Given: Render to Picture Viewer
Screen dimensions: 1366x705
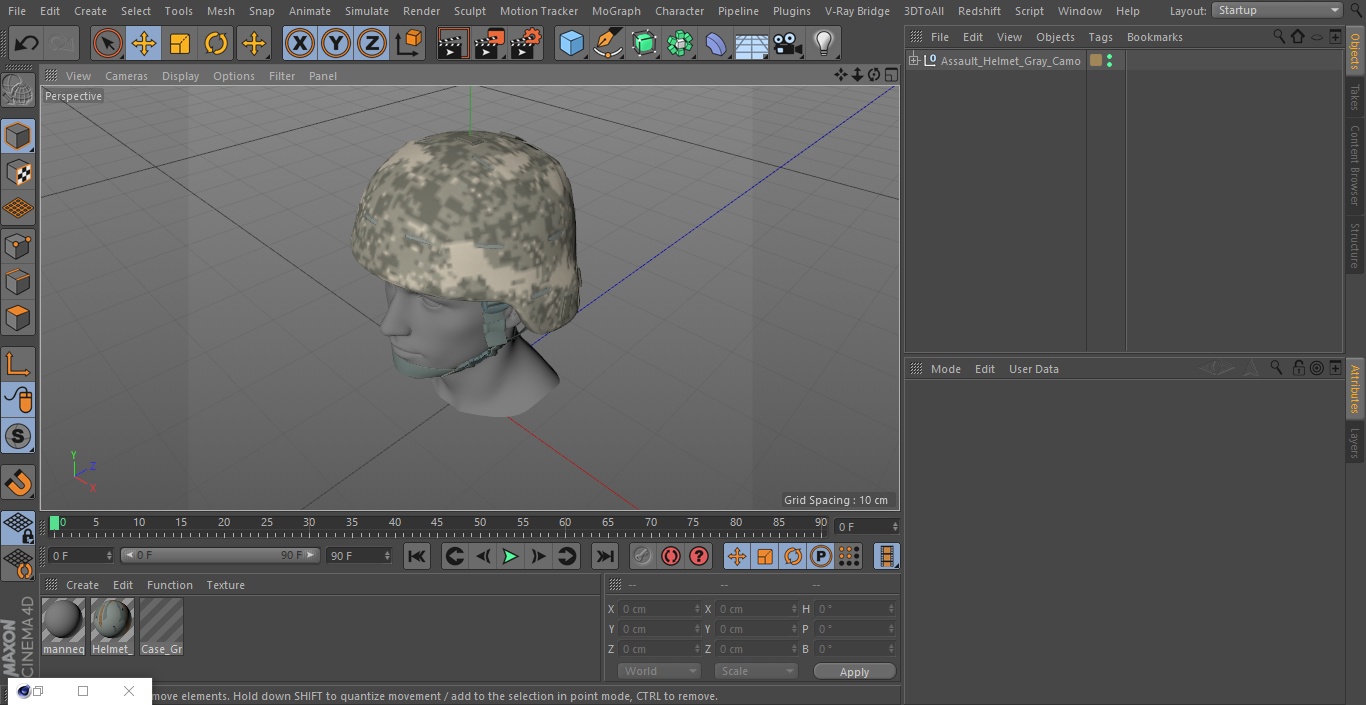Looking at the screenshot, I should coord(490,44).
